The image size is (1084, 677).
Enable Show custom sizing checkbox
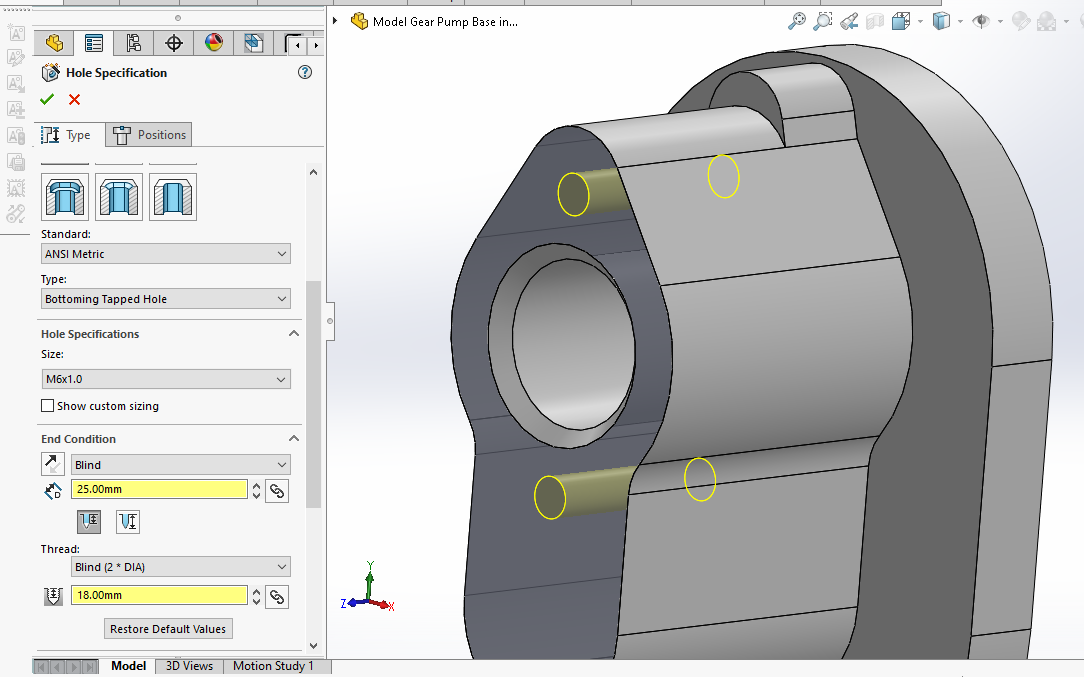point(47,406)
